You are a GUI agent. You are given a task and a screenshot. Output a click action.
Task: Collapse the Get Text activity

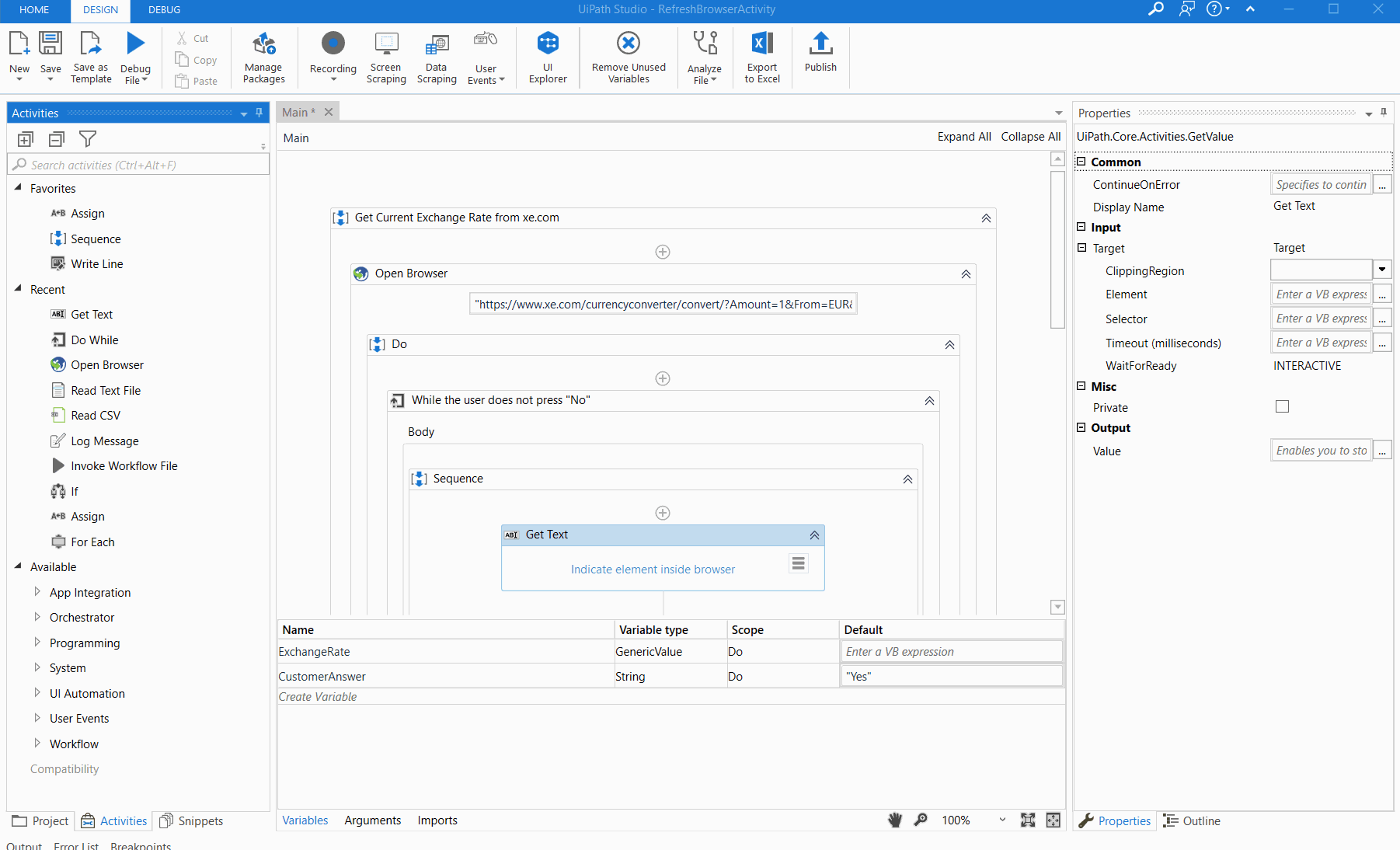[x=814, y=535]
